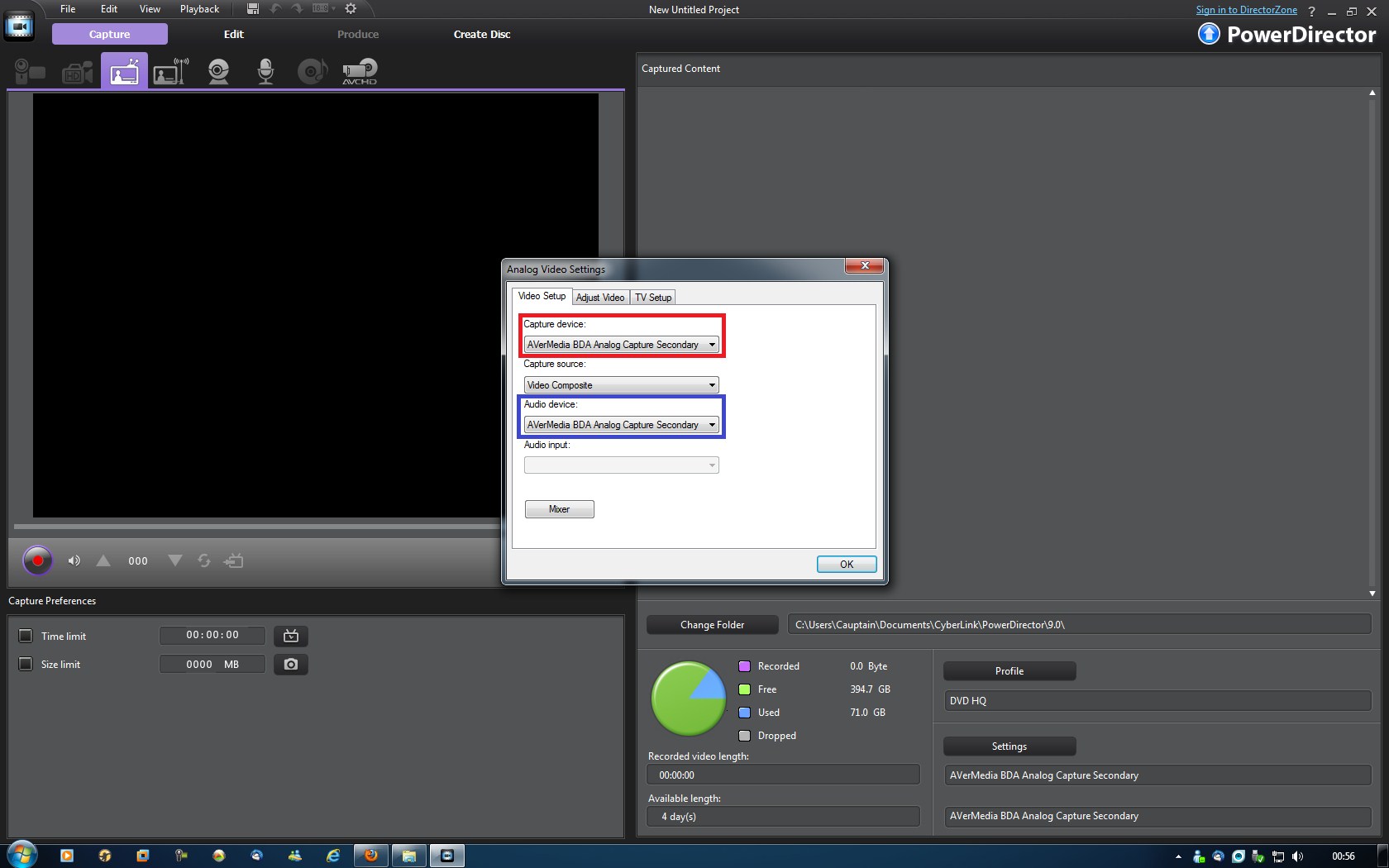
Task: Switch to the Capture module tab
Action: (x=110, y=34)
